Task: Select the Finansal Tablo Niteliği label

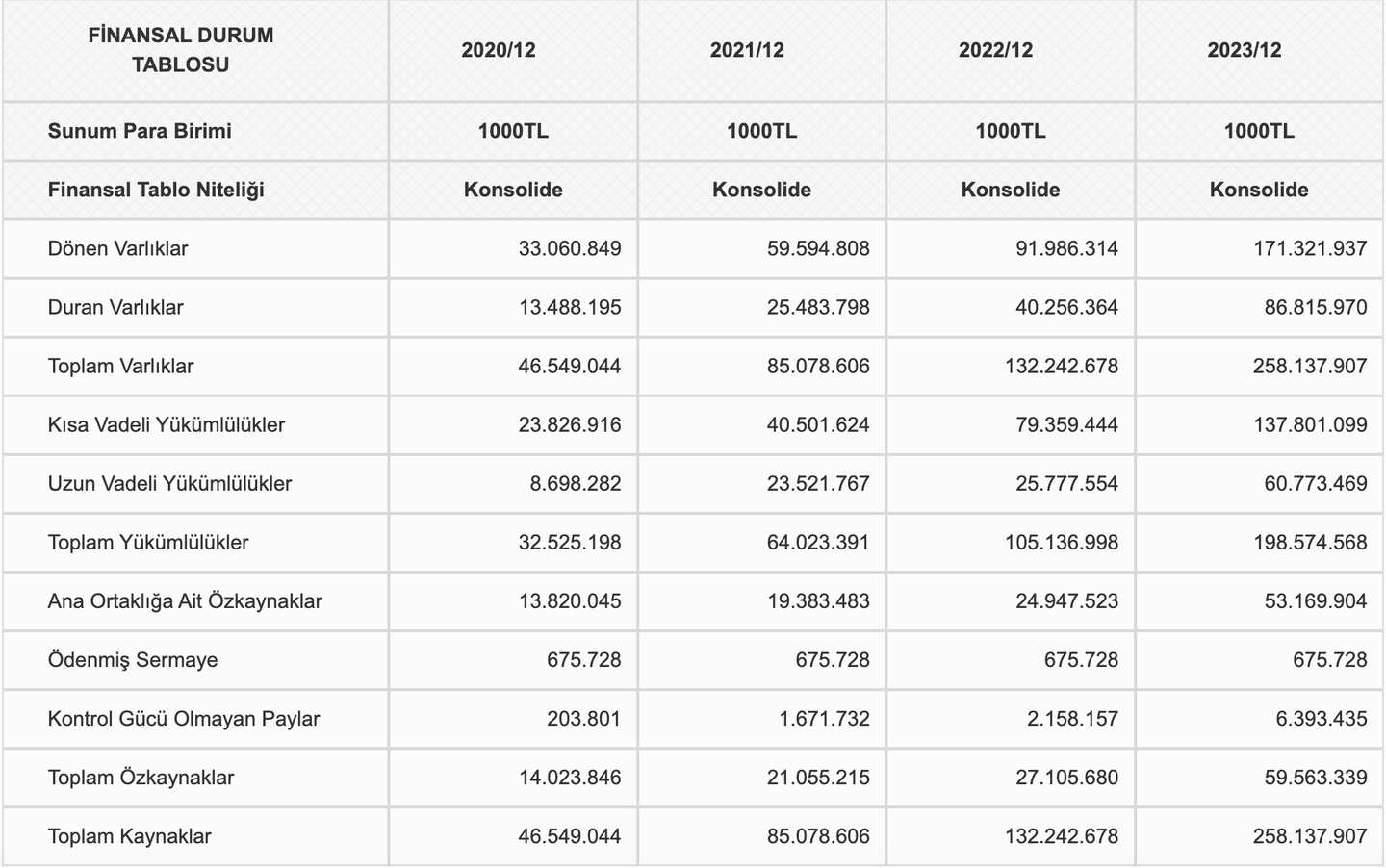Action: [156, 190]
